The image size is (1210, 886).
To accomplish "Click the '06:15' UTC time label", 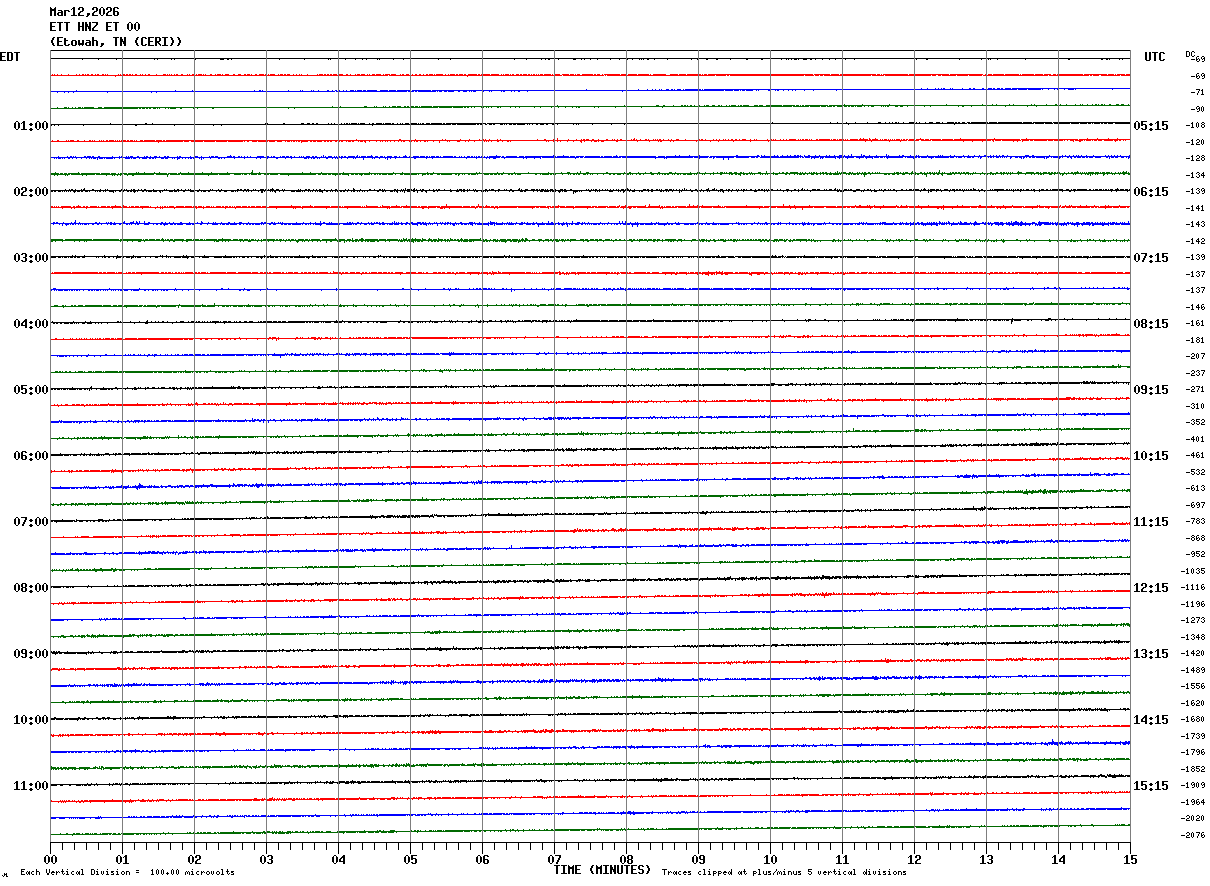I will 1151,192.
